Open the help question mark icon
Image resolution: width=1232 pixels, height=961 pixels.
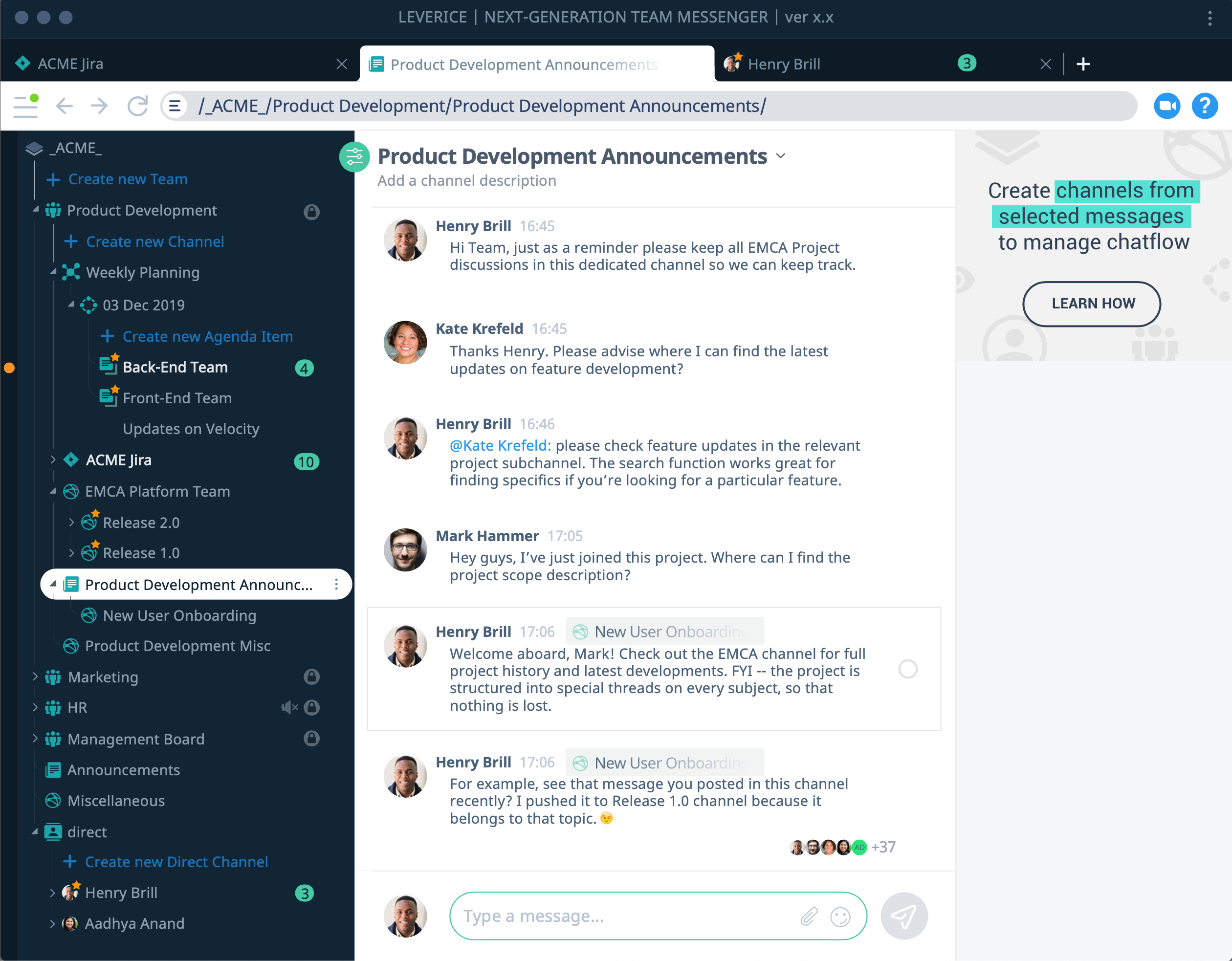coord(1204,106)
